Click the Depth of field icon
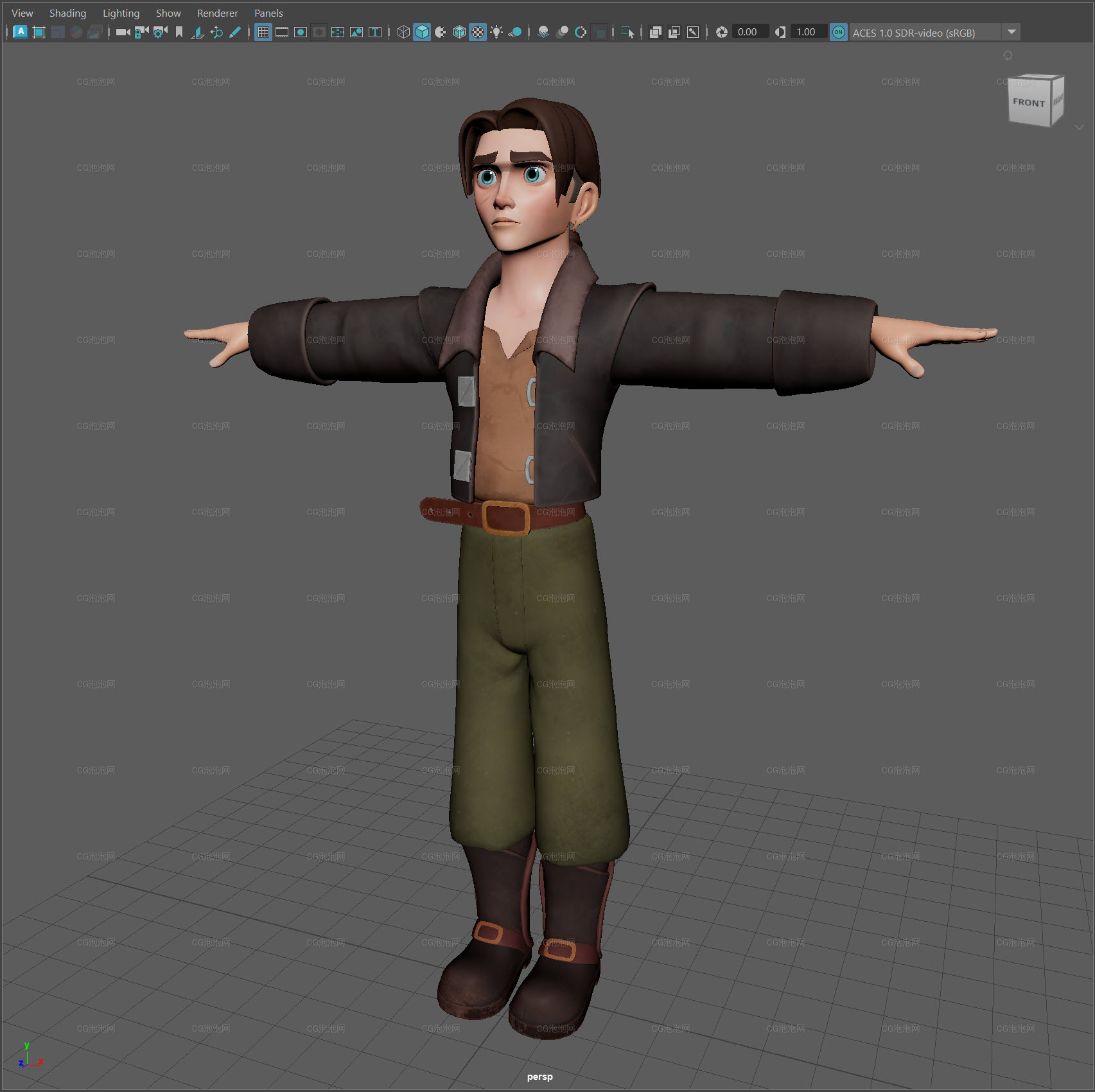The height and width of the screenshot is (1092, 1095). tap(599, 32)
